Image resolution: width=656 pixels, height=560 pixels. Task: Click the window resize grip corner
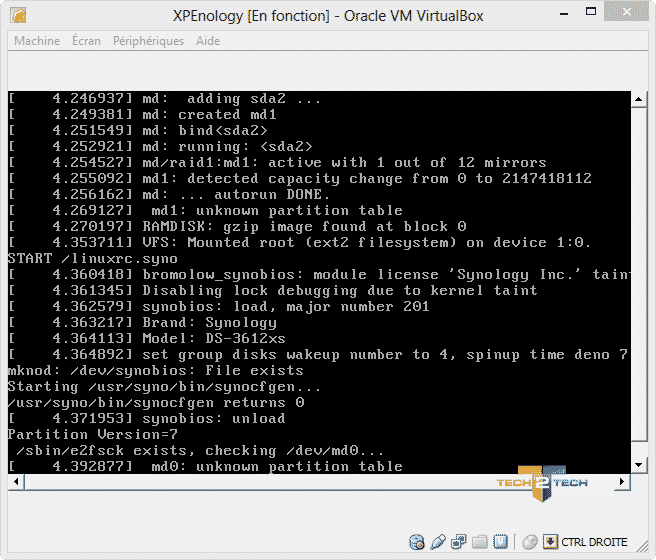click(642, 546)
